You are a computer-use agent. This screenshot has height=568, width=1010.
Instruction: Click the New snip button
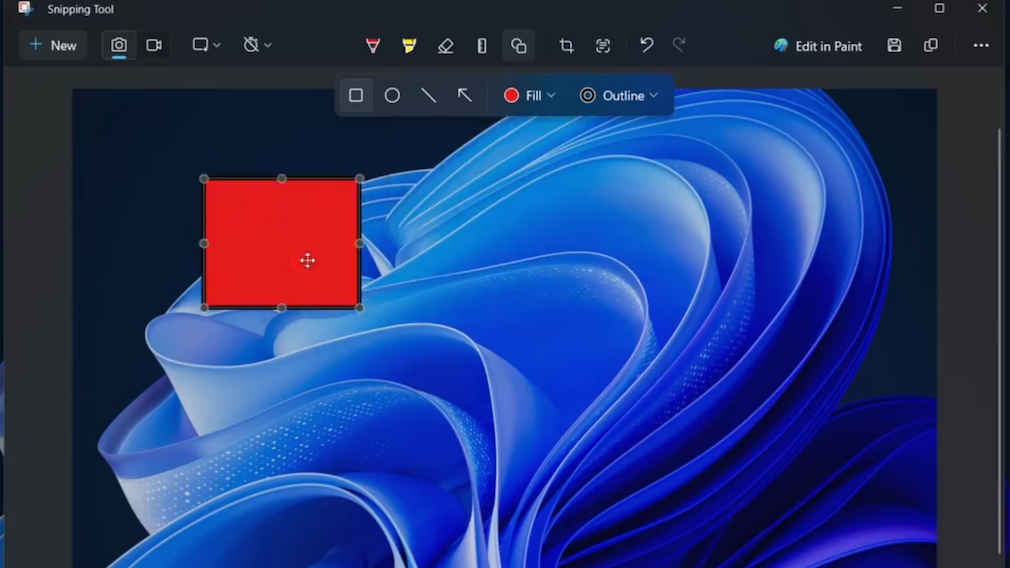click(x=53, y=45)
